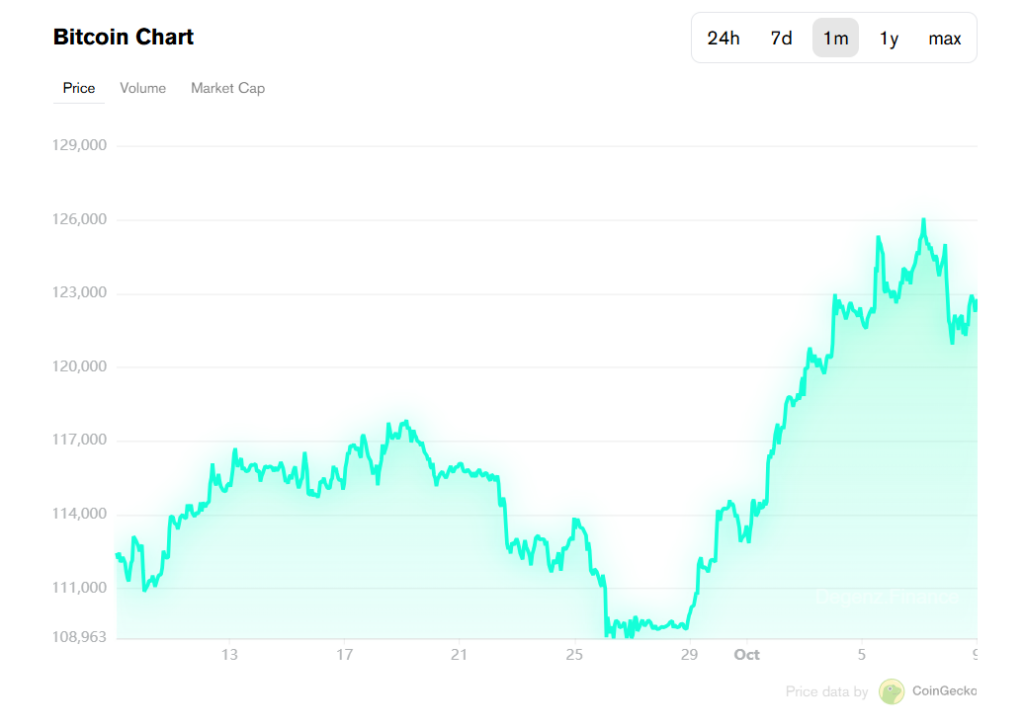Click the 129,000 y-axis label
Image resolution: width=1024 pixels, height=726 pixels.
pos(80,145)
